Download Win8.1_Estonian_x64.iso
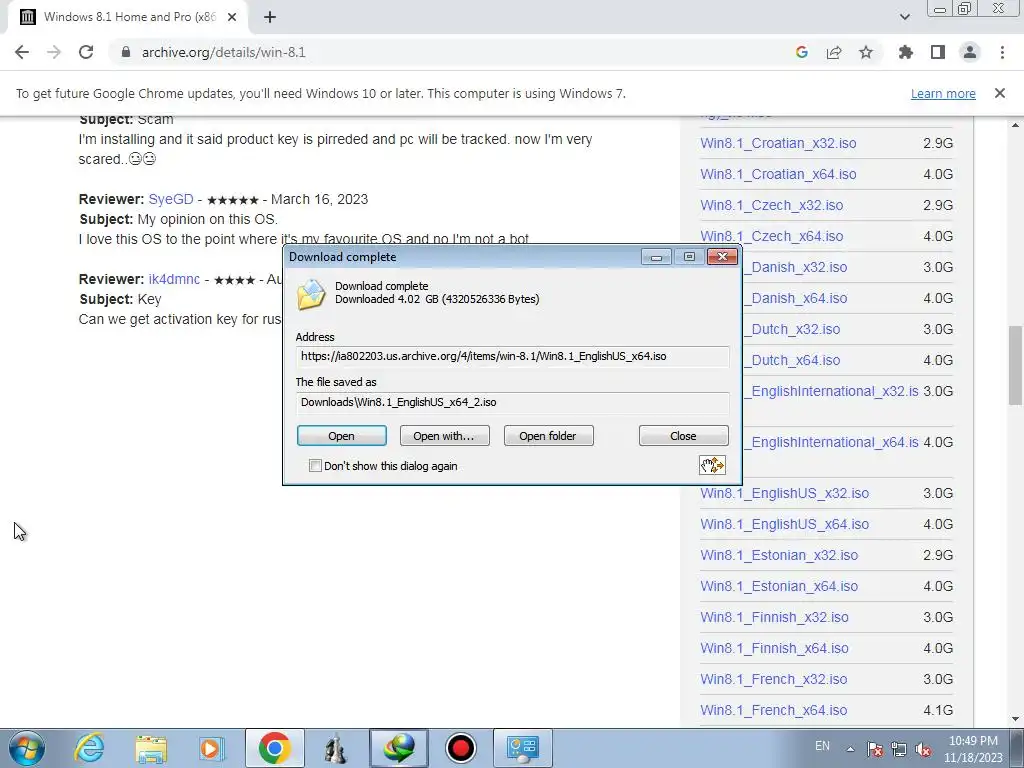1024x768 pixels. (779, 586)
